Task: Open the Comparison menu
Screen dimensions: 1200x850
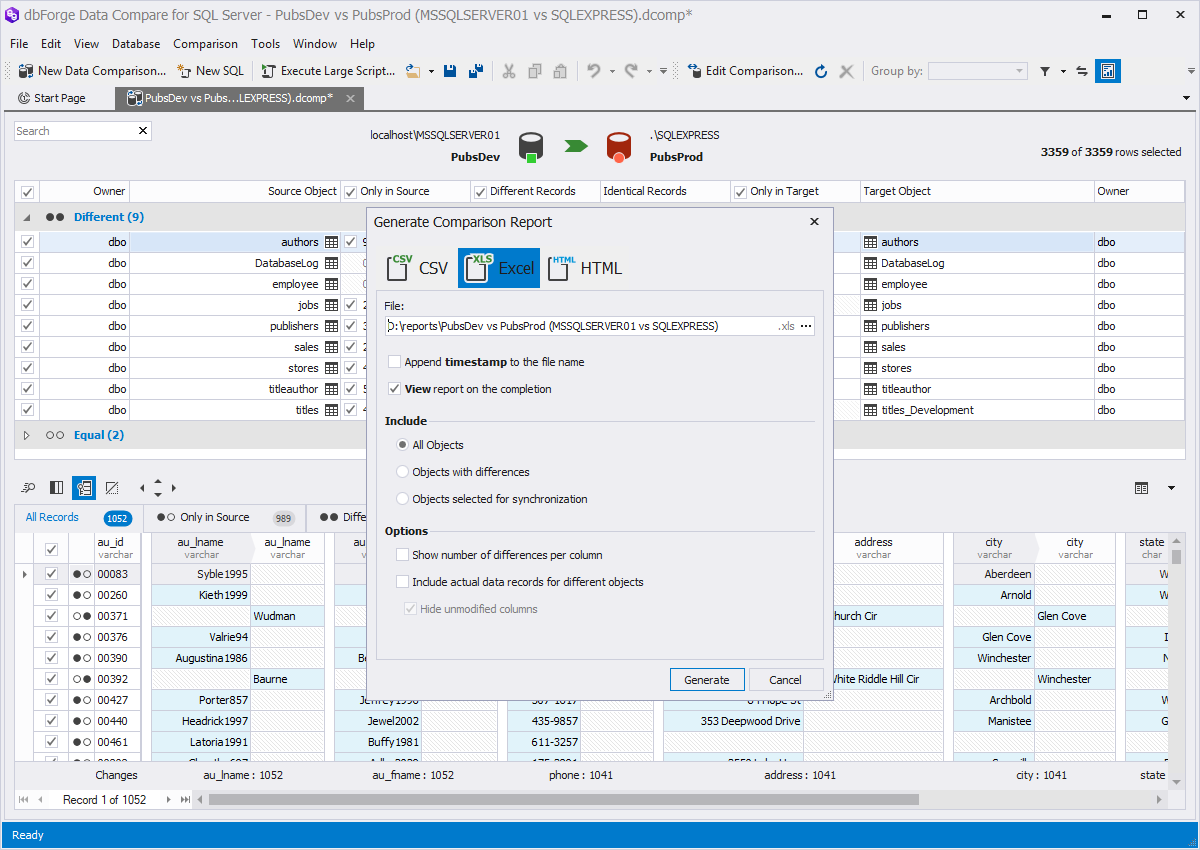Action: [205, 44]
